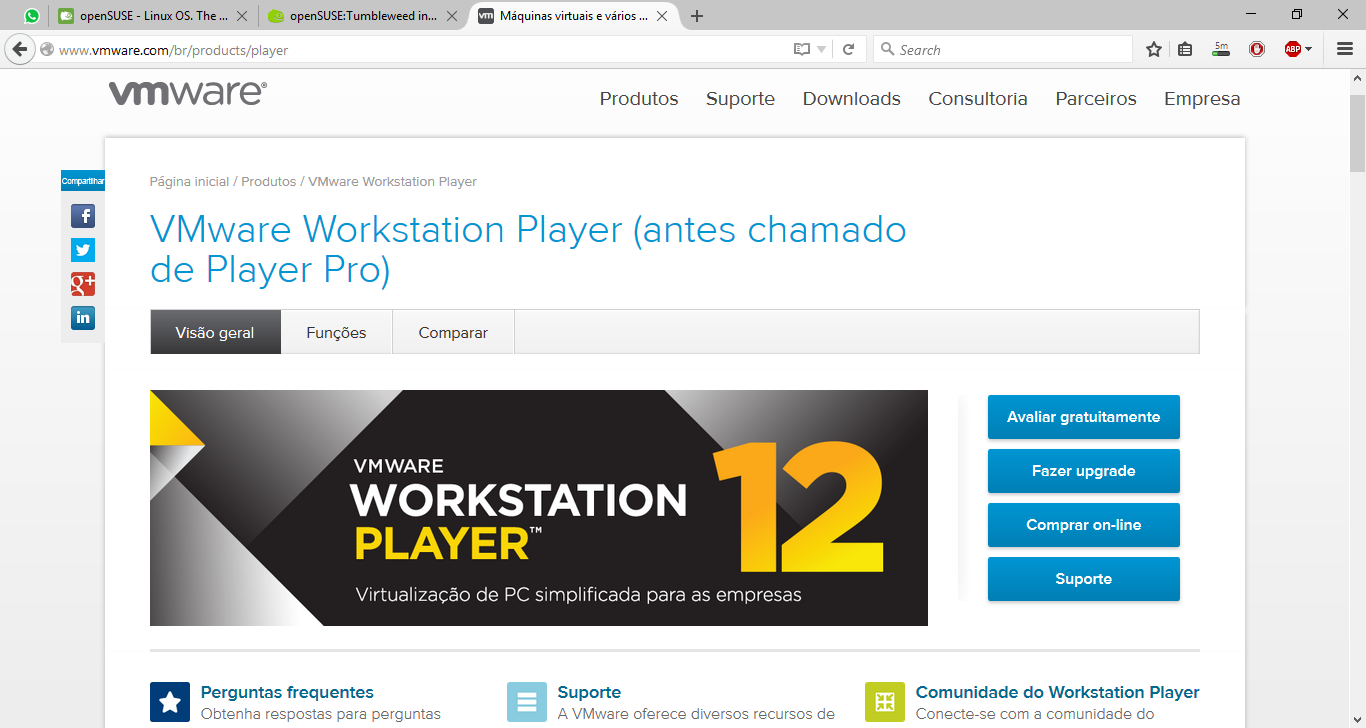Follow the Página inicial breadcrumb link
The width and height of the screenshot is (1366, 728).
pyautogui.click(x=189, y=182)
